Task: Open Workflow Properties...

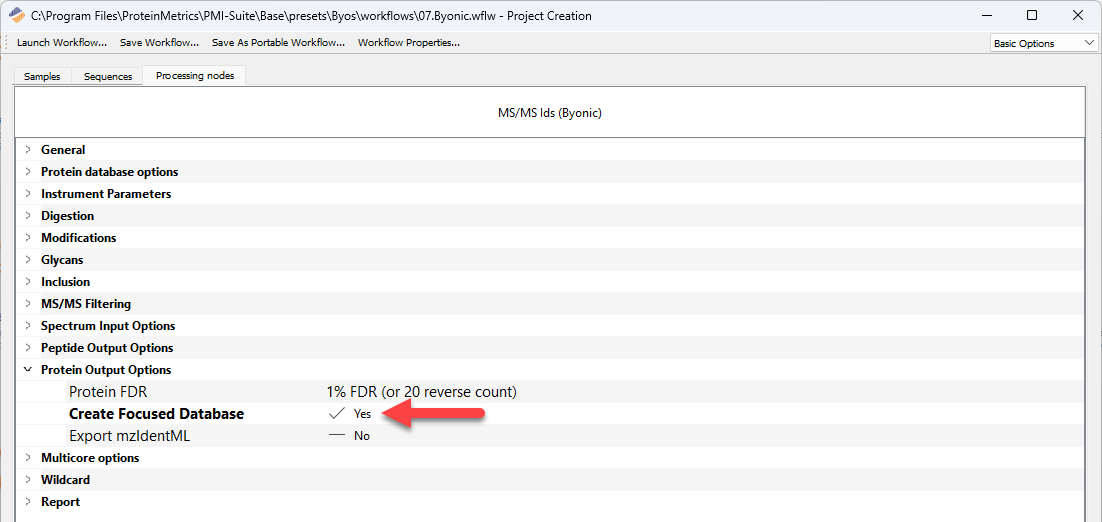Action: pos(409,43)
